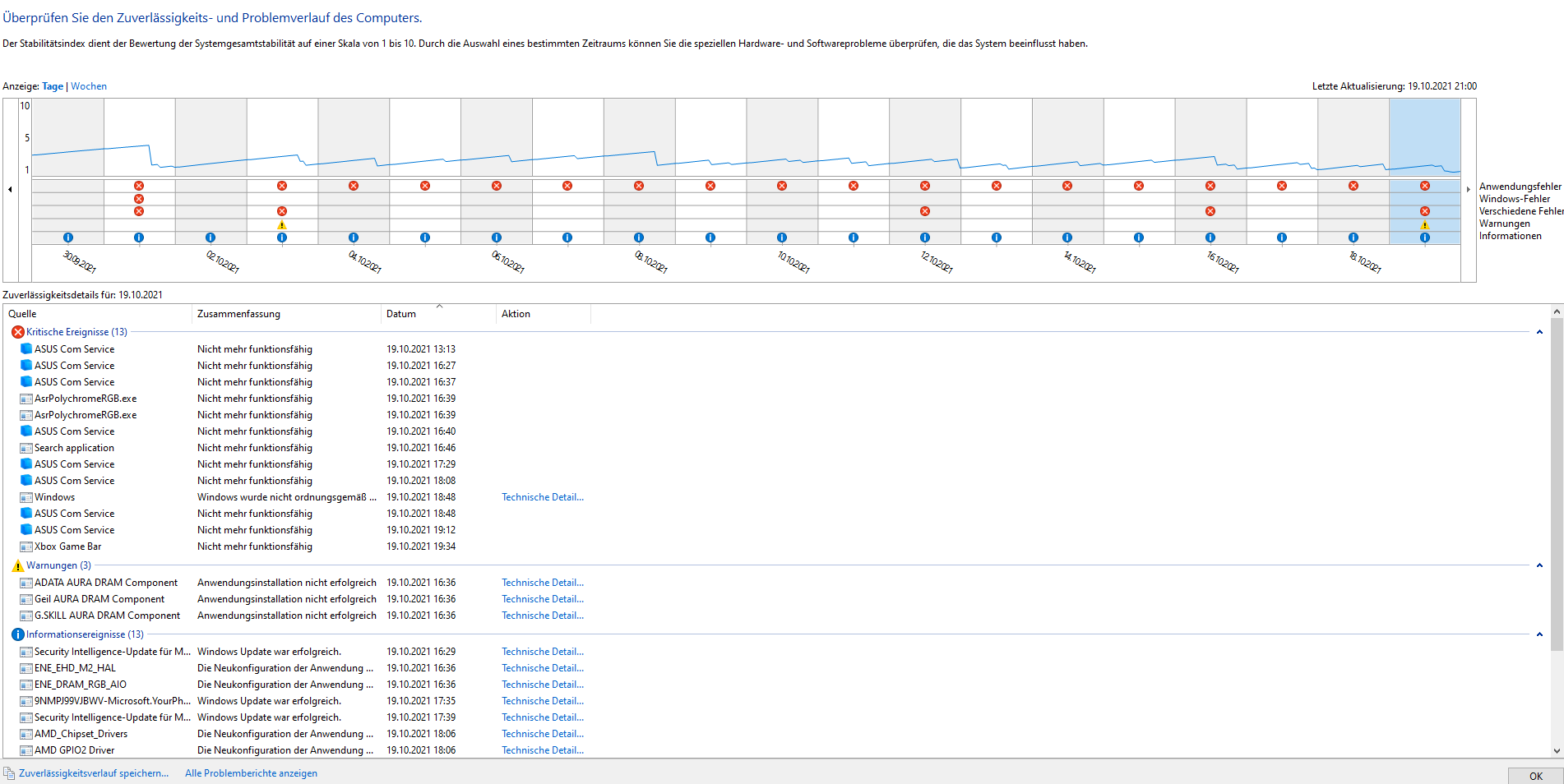Open Technische Details for Windows 18:48 entry
This screenshot has height=784, width=1564.
(543, 497)
